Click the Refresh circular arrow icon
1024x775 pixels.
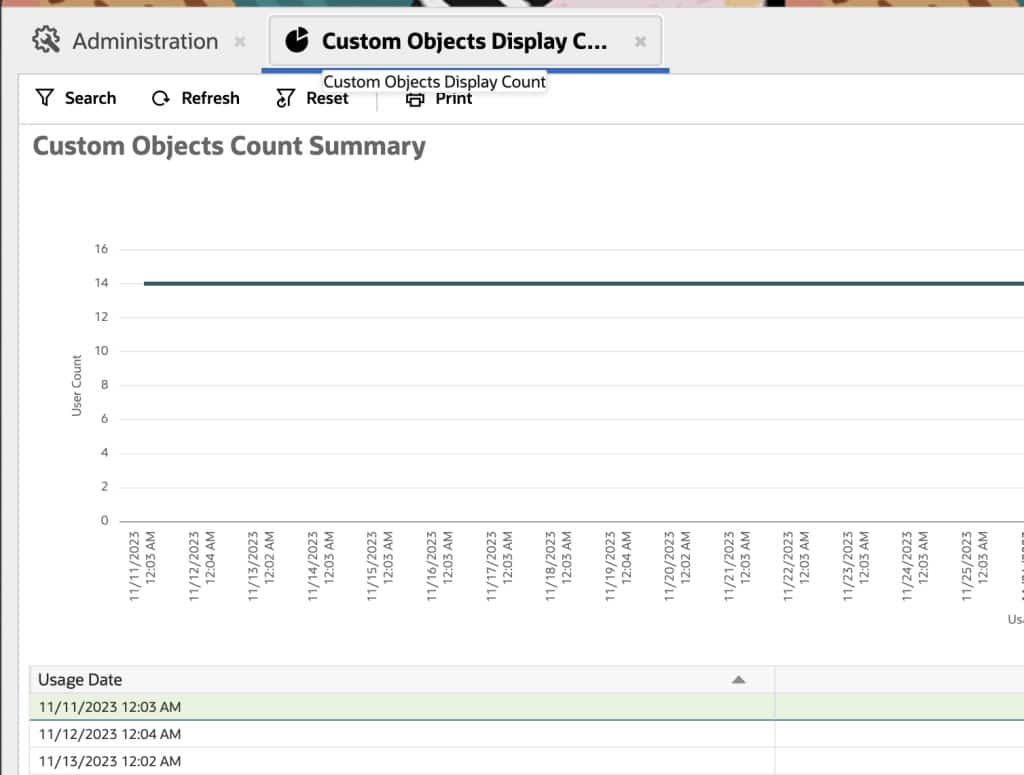tap(159, 97)
